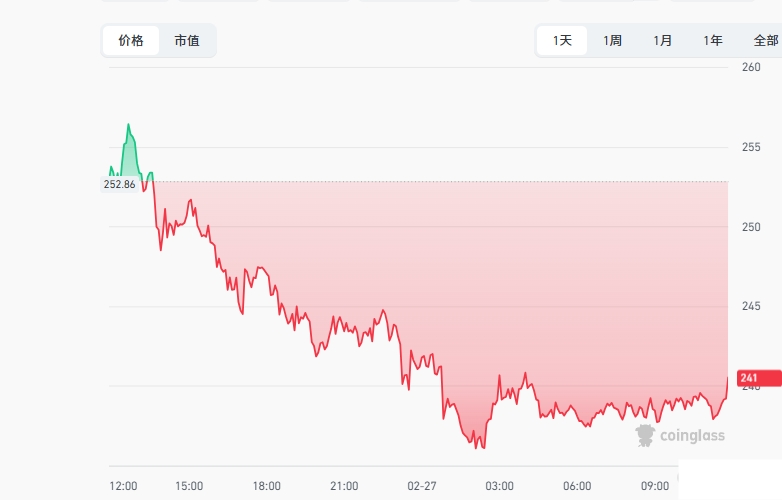Click the 02-27 date axis label
The width and height of the screenshot is (782, 500).
pyautogui.click(x=422, y=486)
